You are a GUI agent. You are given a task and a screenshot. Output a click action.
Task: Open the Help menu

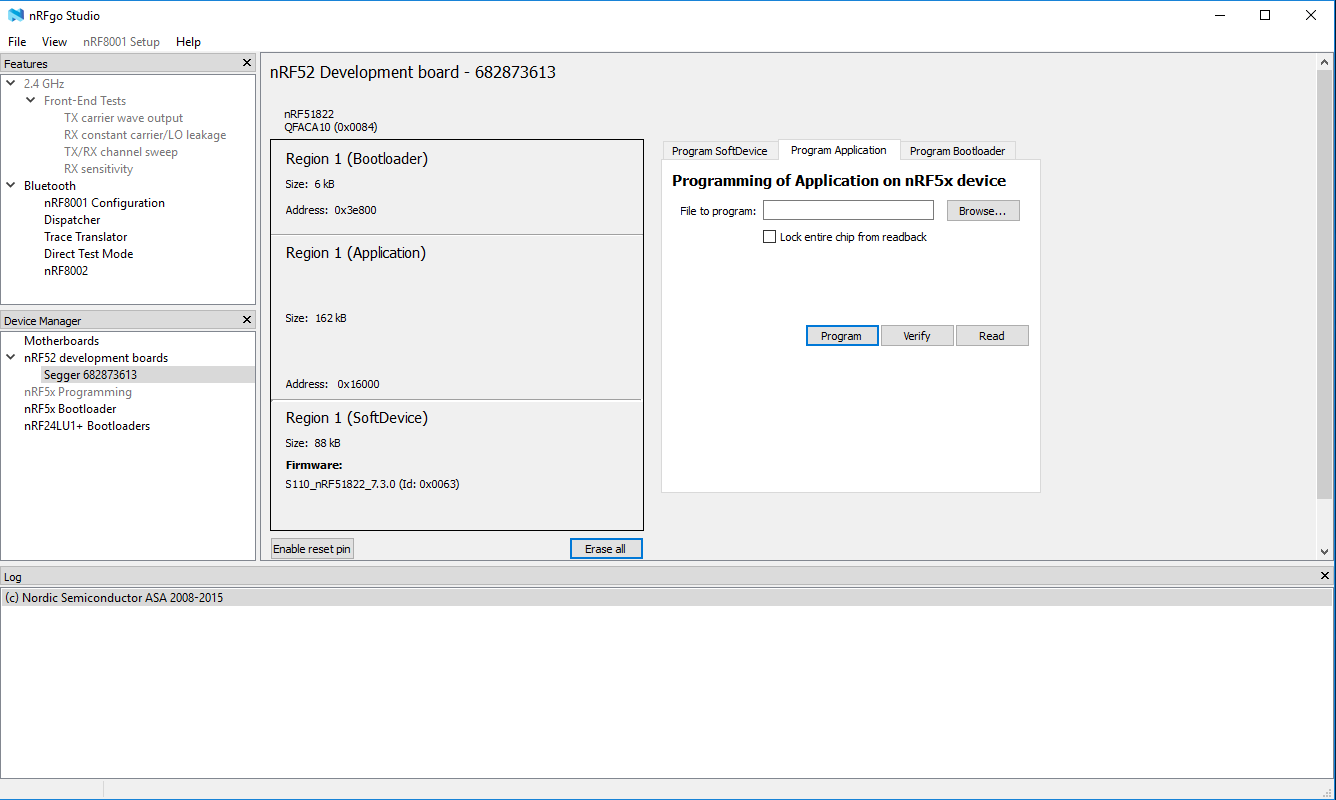(188, 42)
